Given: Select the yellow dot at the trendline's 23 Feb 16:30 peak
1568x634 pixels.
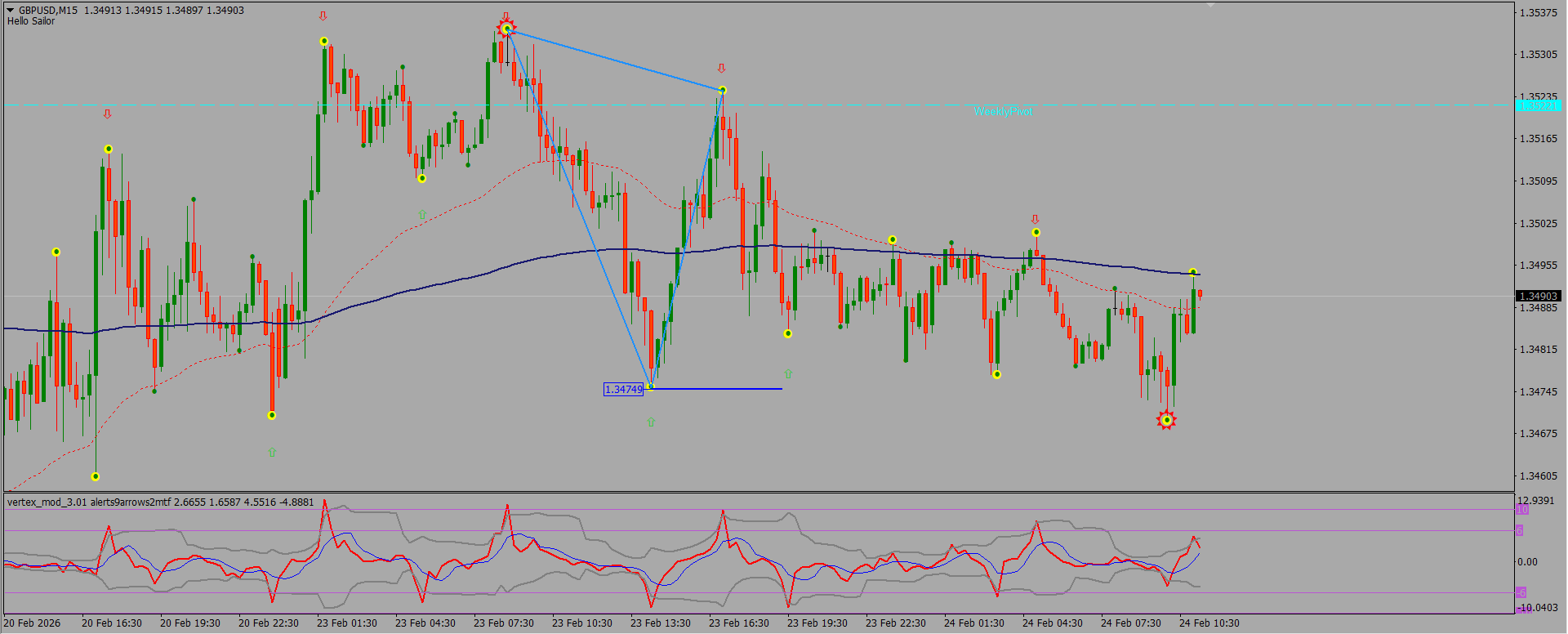Looking at the screenshot, I should (x=722, y=90).
